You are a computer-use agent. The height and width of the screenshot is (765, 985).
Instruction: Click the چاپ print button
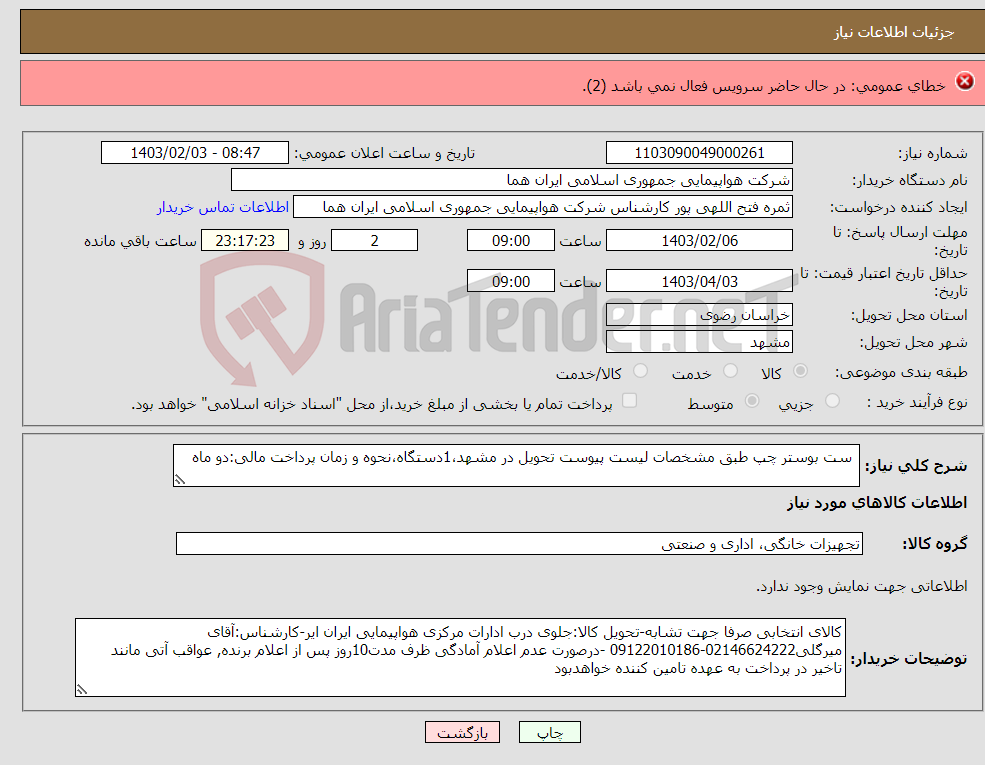pos(550,732)
